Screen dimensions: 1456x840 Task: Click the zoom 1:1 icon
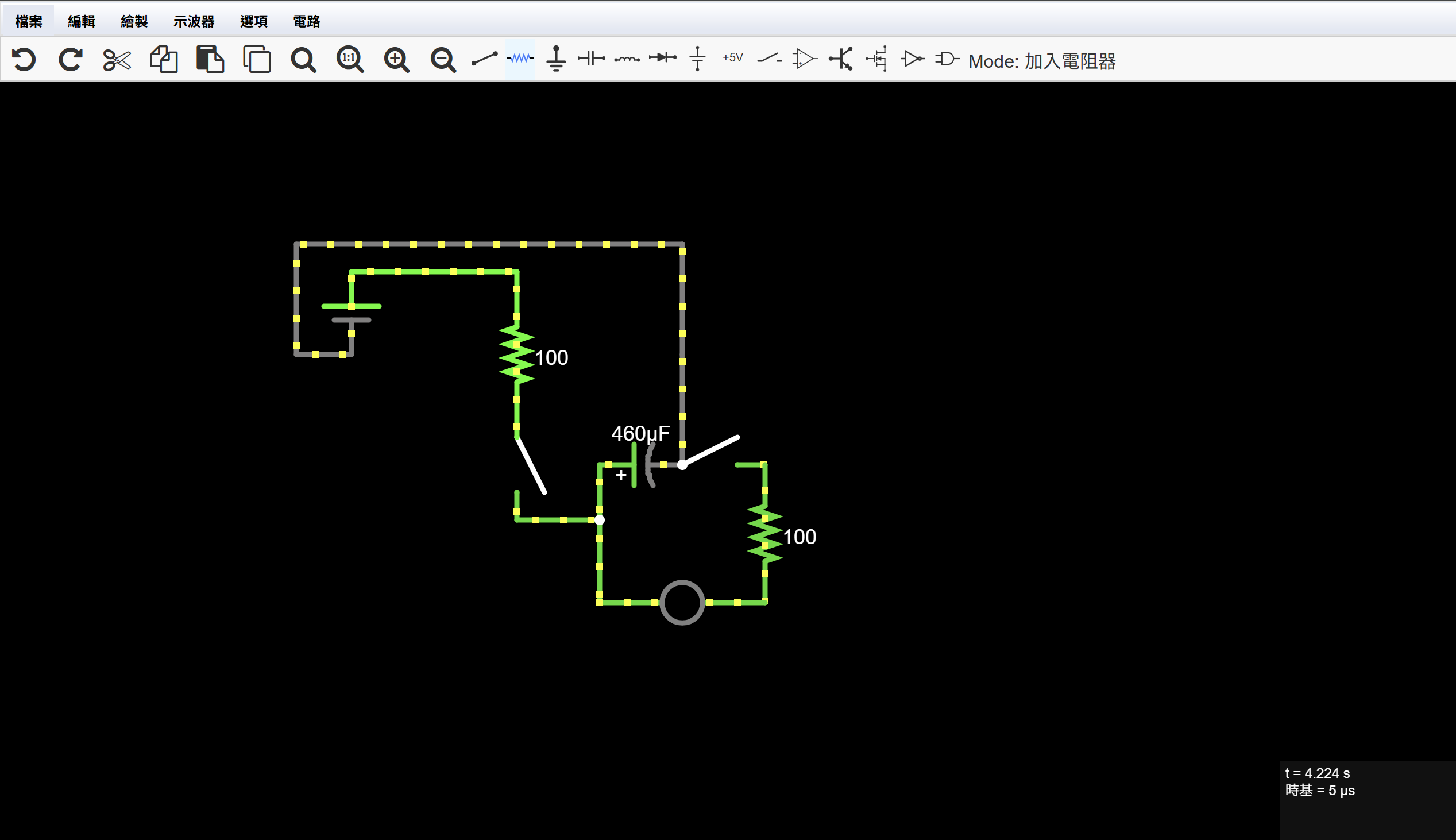tap(349, 59)
